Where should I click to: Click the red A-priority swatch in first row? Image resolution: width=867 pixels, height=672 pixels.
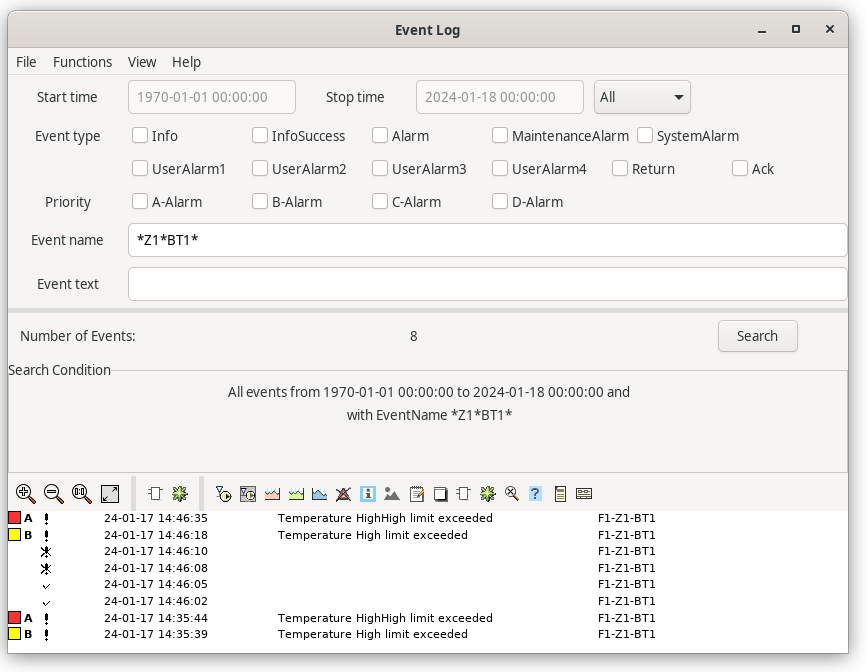click(14, 518)
